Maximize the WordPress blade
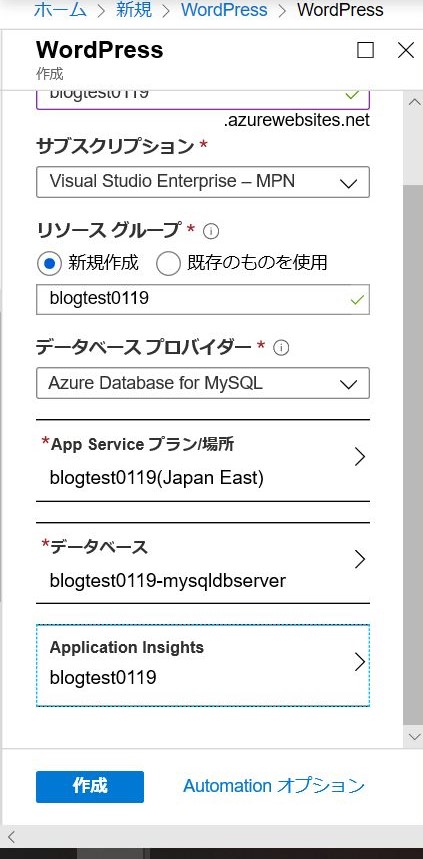This screenshot has width=423, height=859. 365,50
